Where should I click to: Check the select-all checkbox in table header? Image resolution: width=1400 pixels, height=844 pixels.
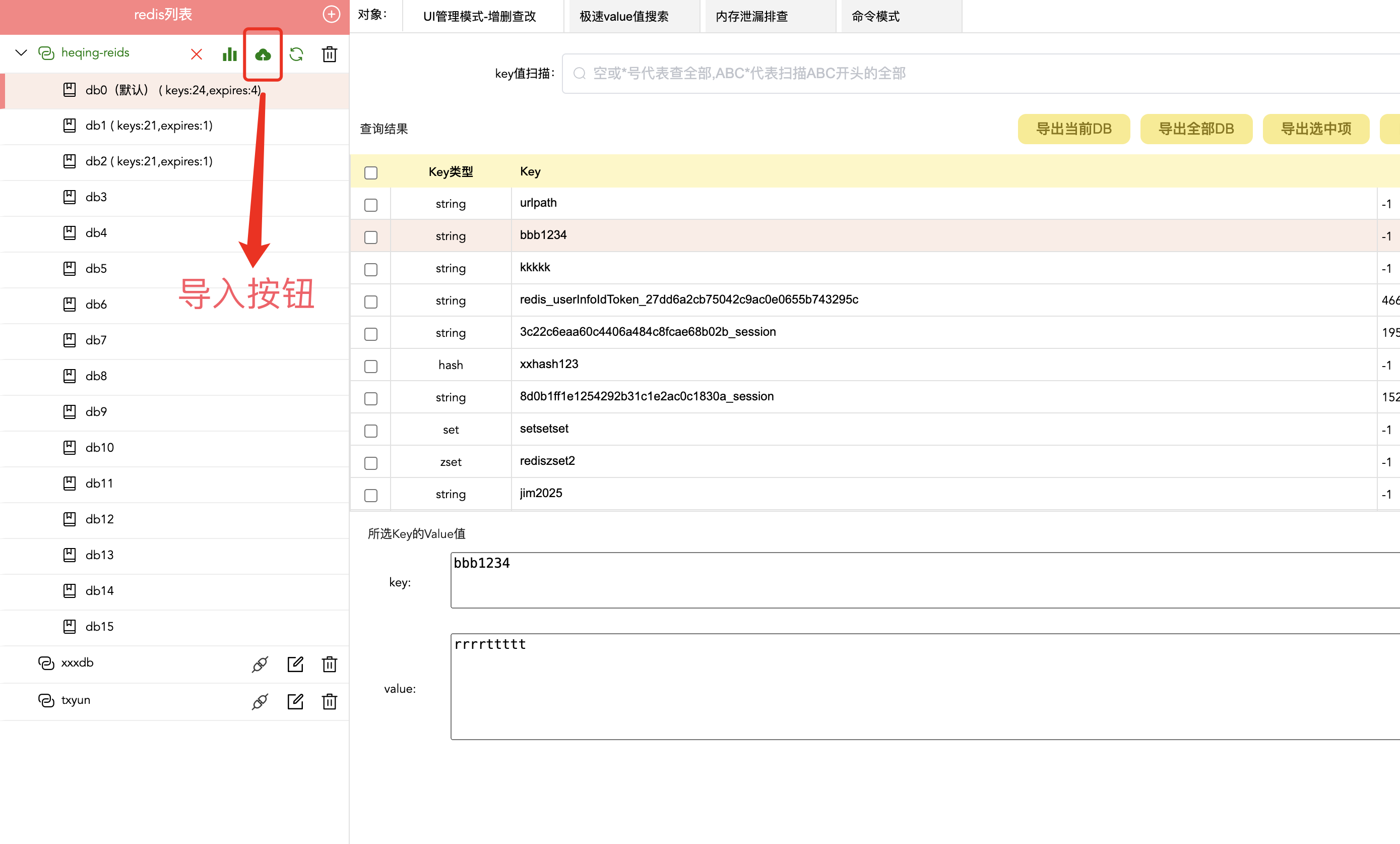click(x=370, y=173)
